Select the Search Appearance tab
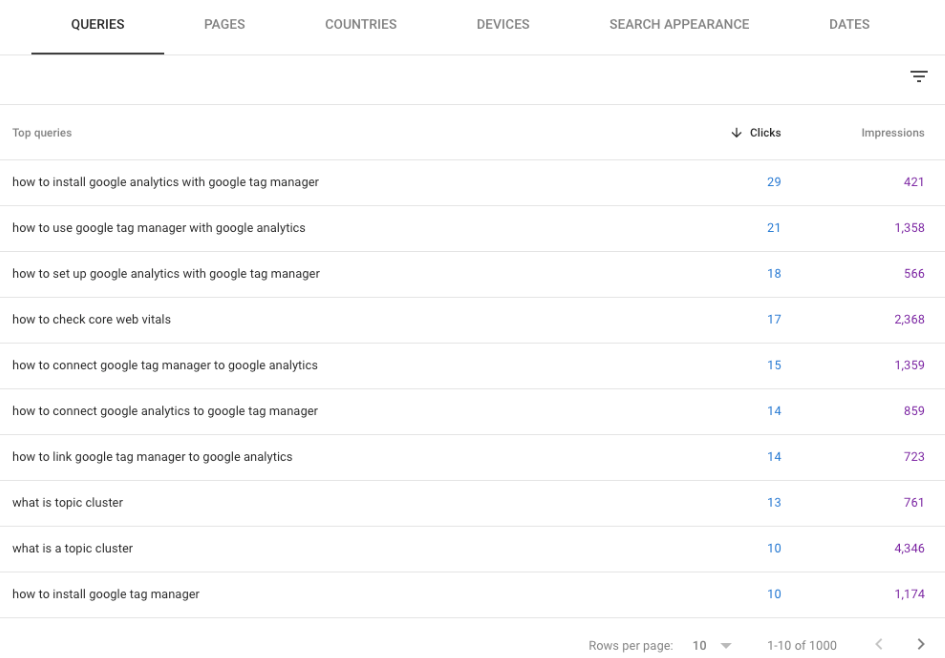The height and width of the screenshot is (658, 945). pyautogui.click(x=679, y=25)
